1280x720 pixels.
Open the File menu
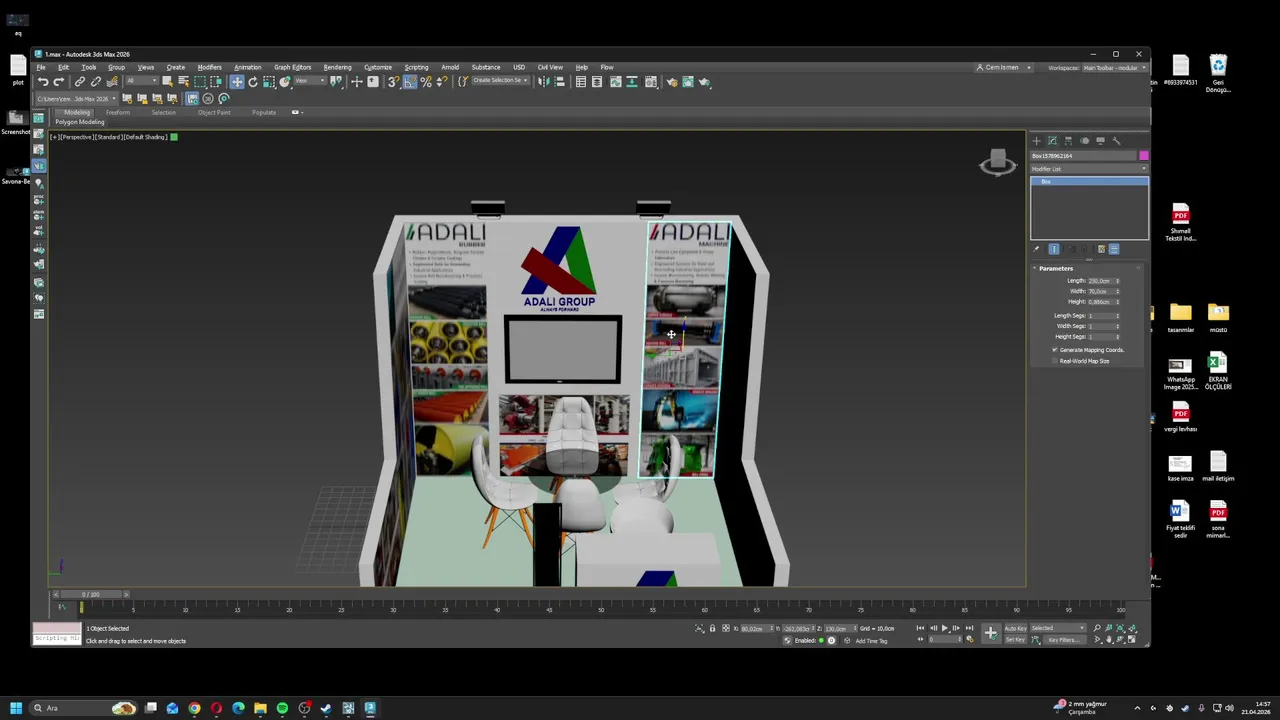click(x=41, y=67)
